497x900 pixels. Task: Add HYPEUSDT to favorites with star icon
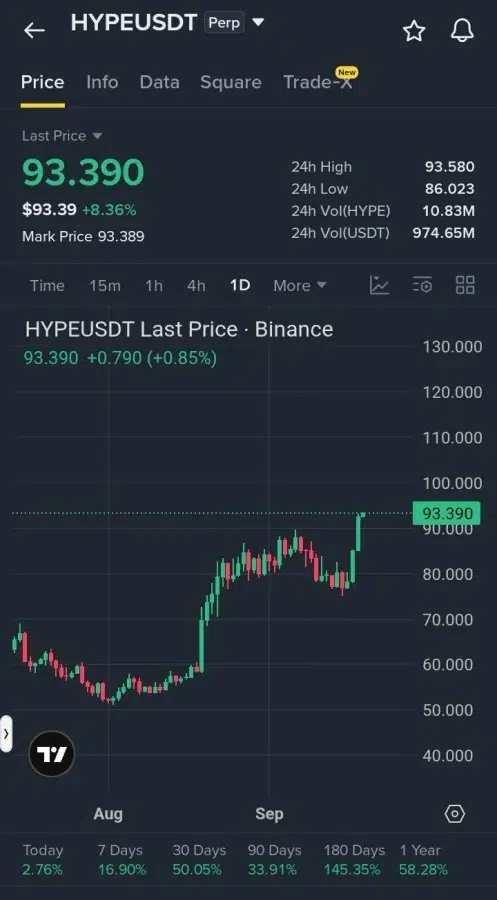[414, 30]
